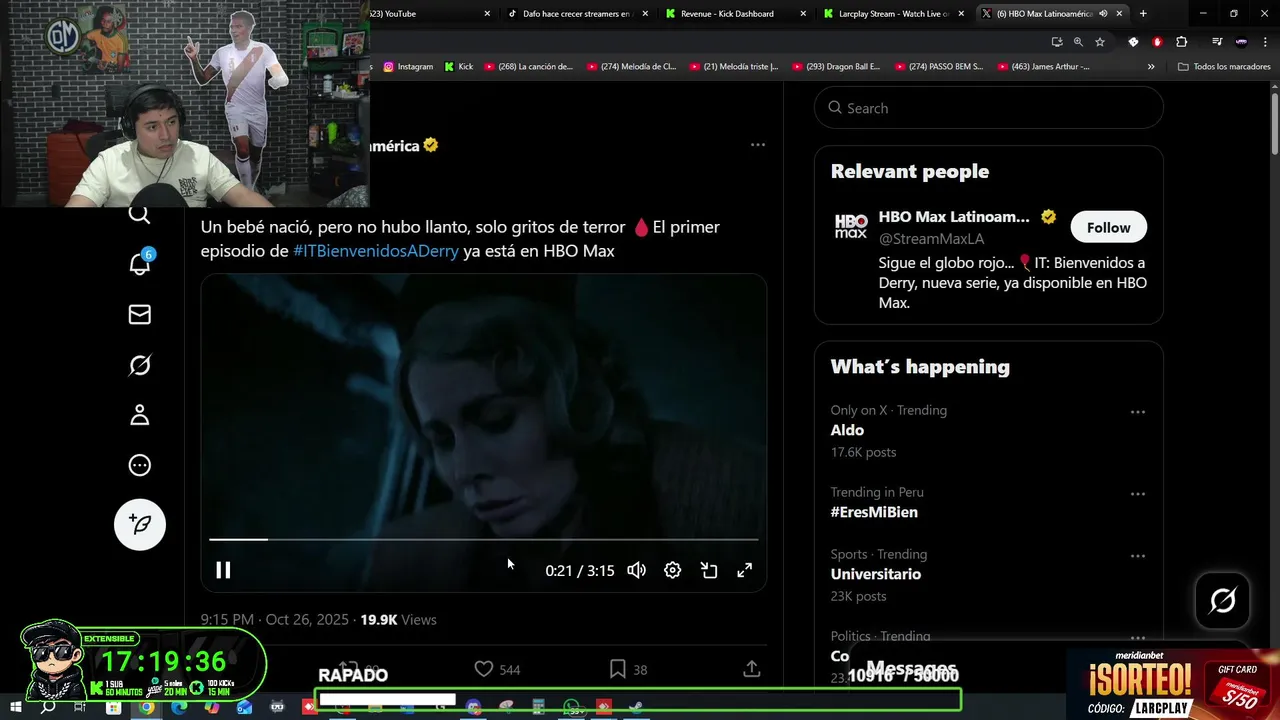
Task: Open Grok from the left sidebar
Action: pos(140,365)
